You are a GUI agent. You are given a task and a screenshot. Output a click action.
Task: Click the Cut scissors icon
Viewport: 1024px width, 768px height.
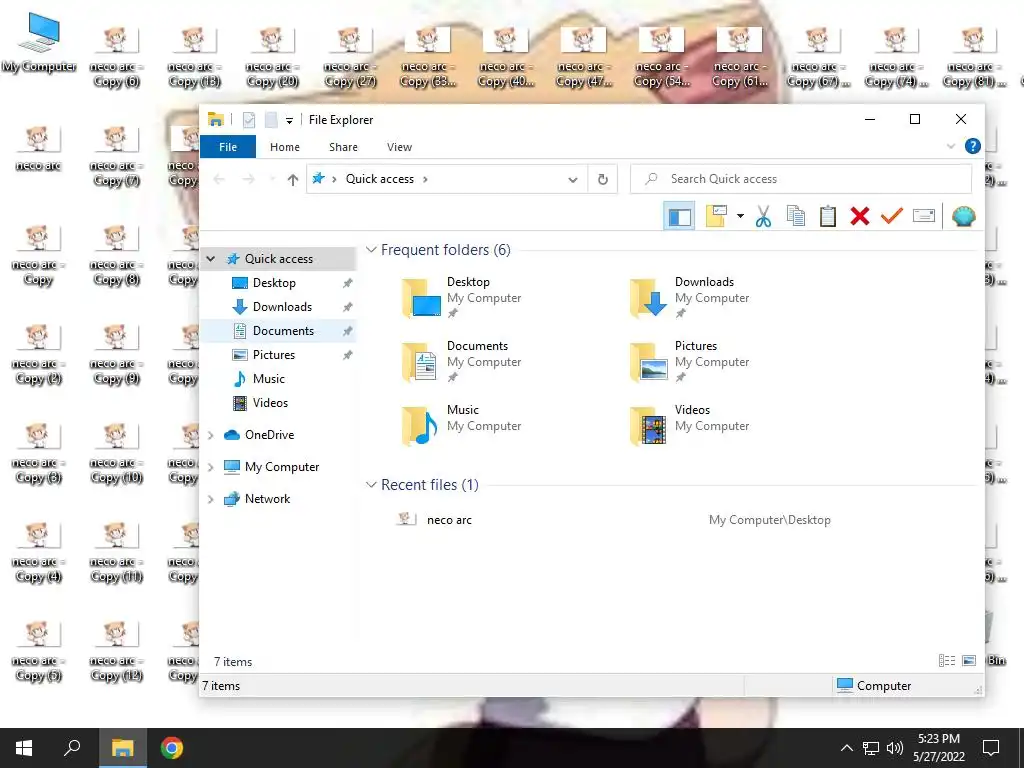763,216
